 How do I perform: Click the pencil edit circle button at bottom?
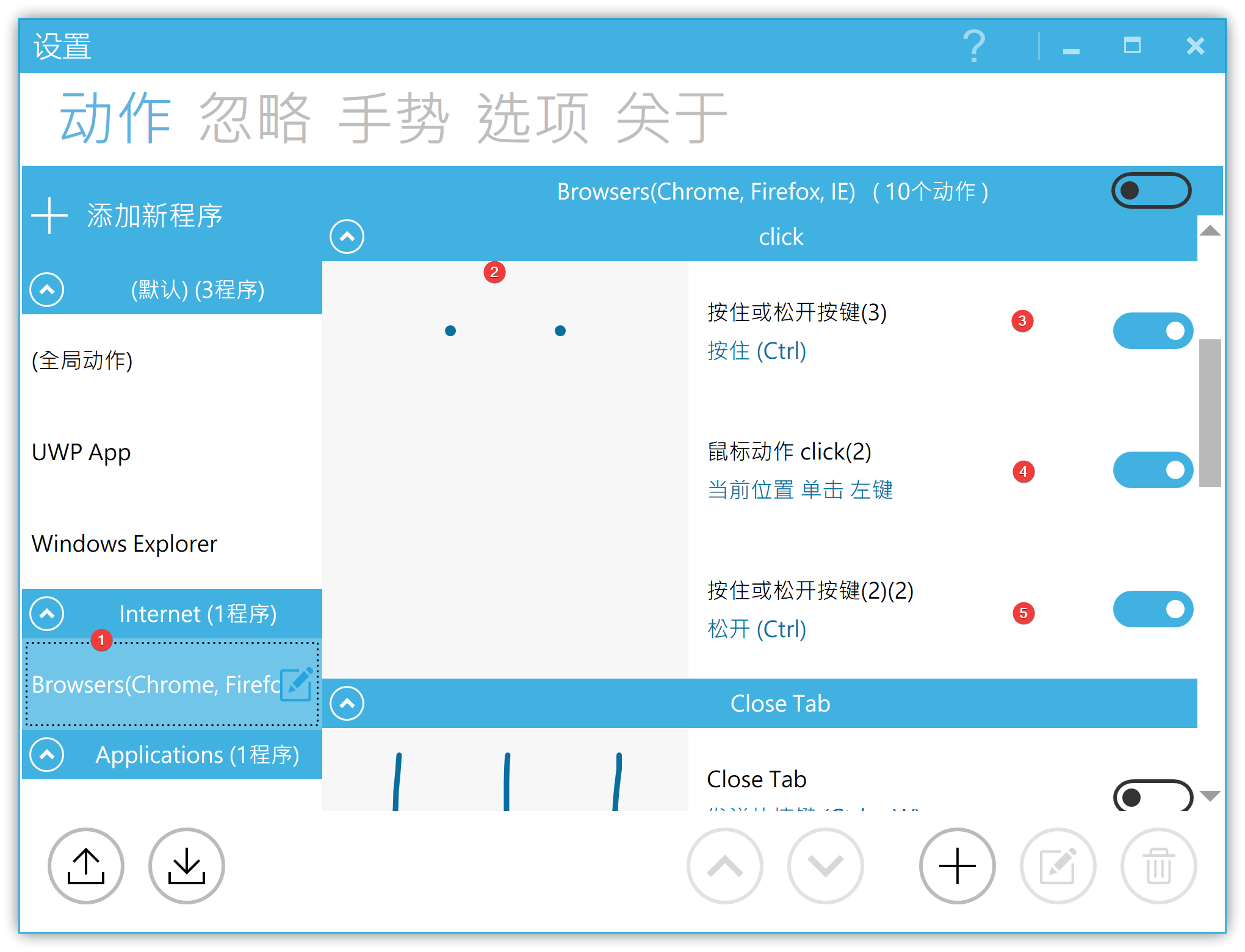point(1058,865)
